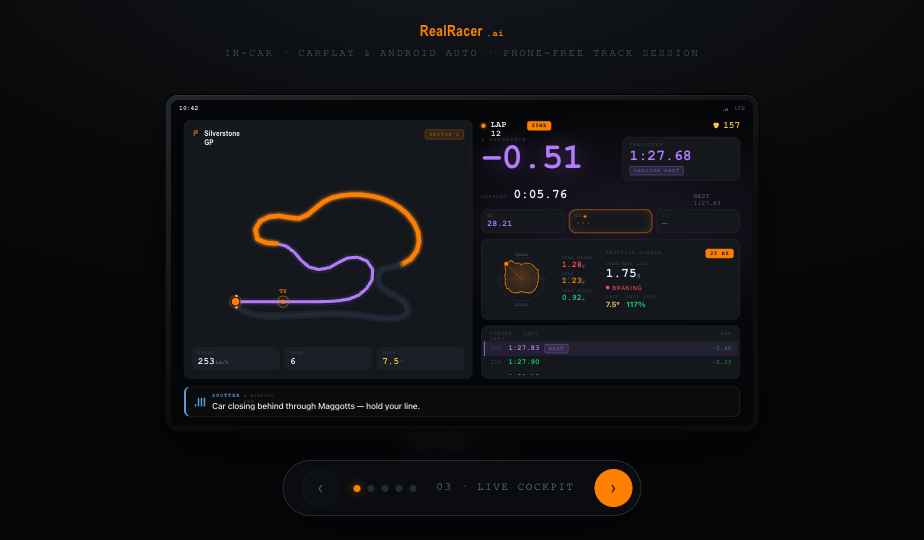
Task: Click the spotter message about Maggotts
Action: [316, 406]
